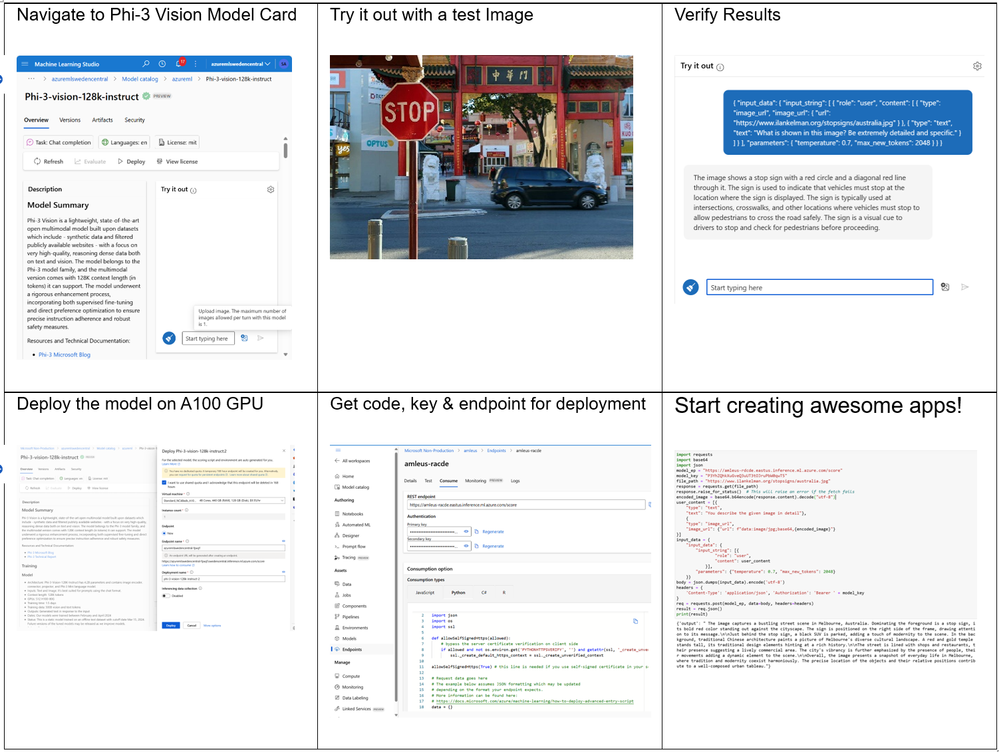Open the Details tab of amleus-racde

(x=410, y=481)
